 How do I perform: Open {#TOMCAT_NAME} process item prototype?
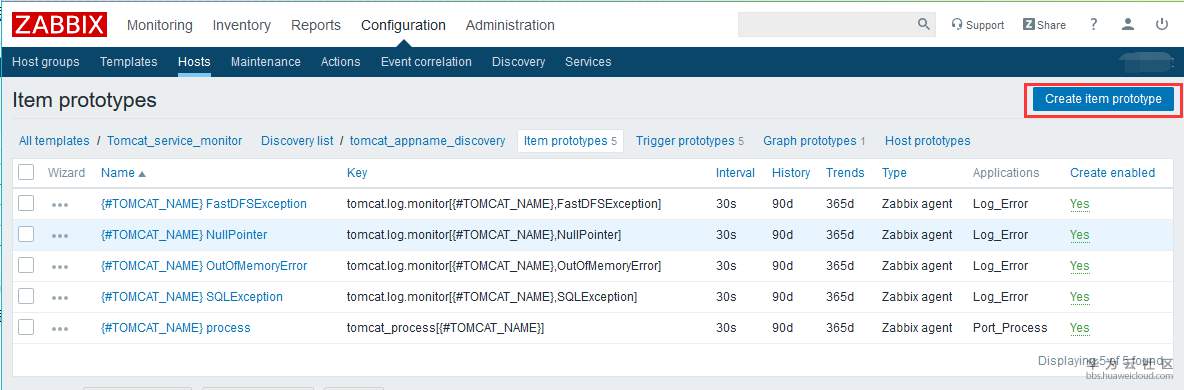(175, 328)
